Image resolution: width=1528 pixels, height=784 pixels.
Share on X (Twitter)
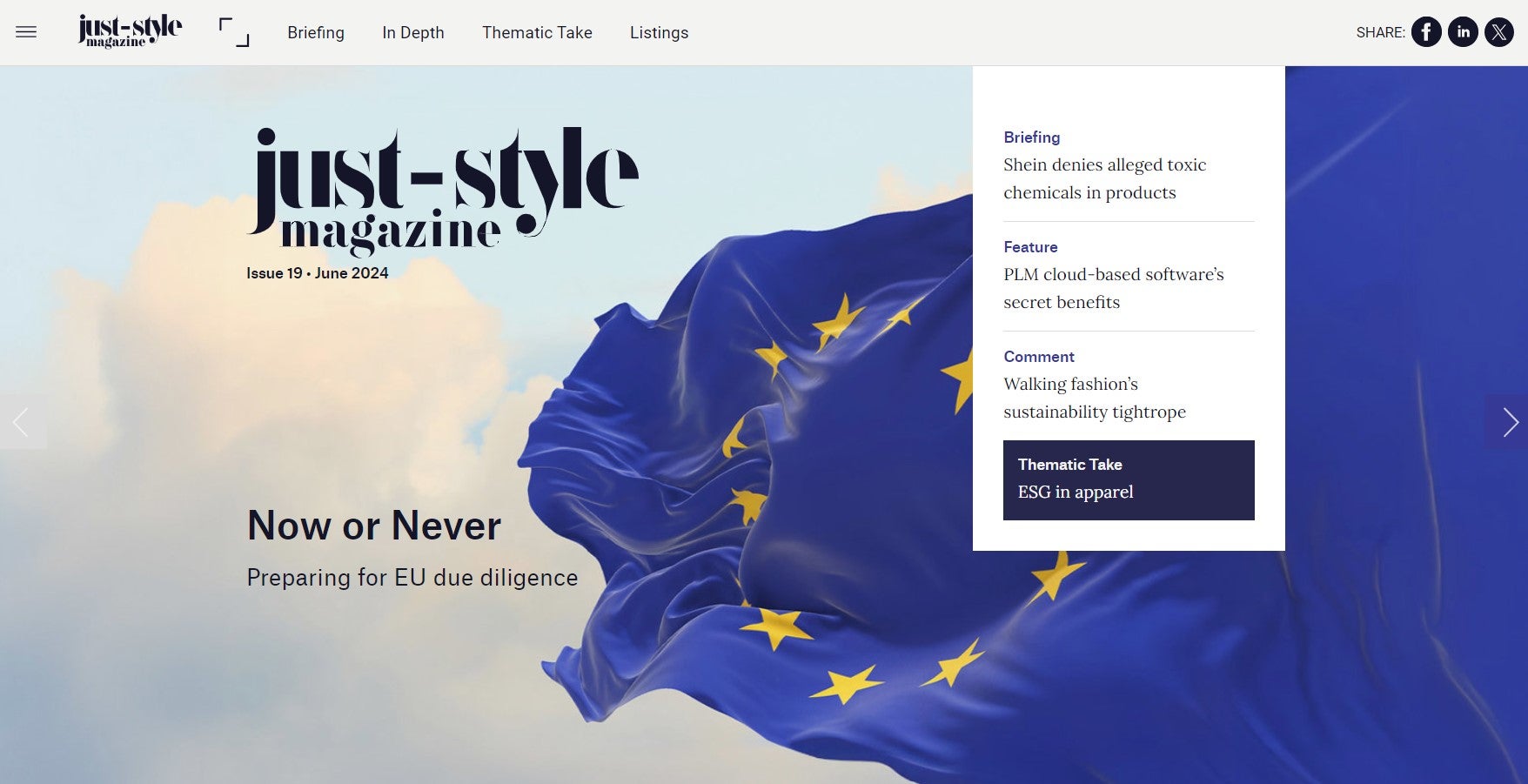(1498, 32)
